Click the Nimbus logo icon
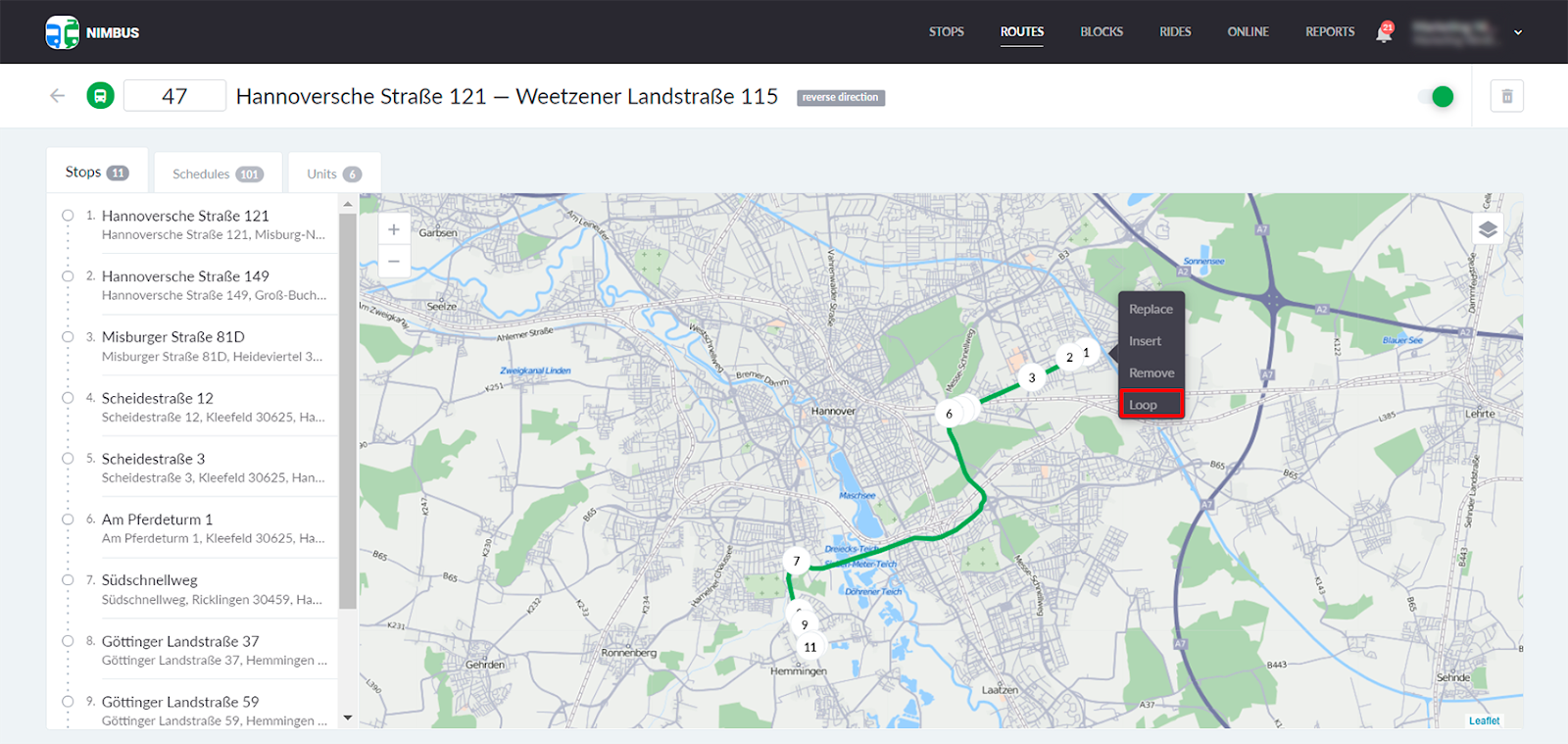Viewport: 1568px width, 744px height. tap(63, 32)
